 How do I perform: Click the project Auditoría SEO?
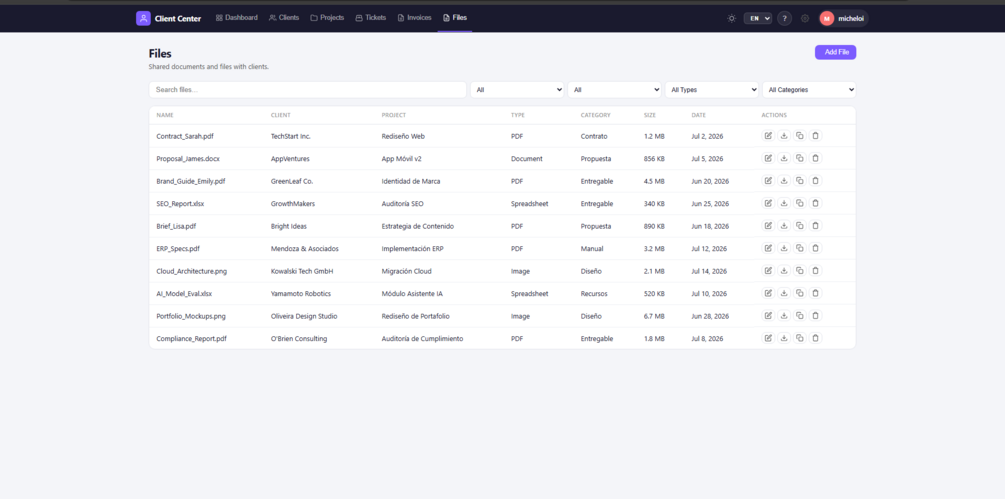pyautogui.click(x=403, y=204)
